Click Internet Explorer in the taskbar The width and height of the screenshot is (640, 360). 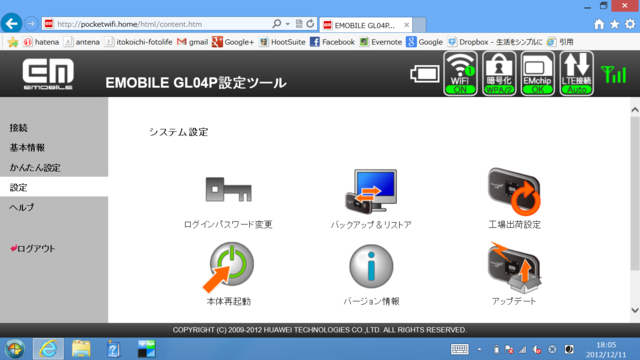(x=48, y=349)
